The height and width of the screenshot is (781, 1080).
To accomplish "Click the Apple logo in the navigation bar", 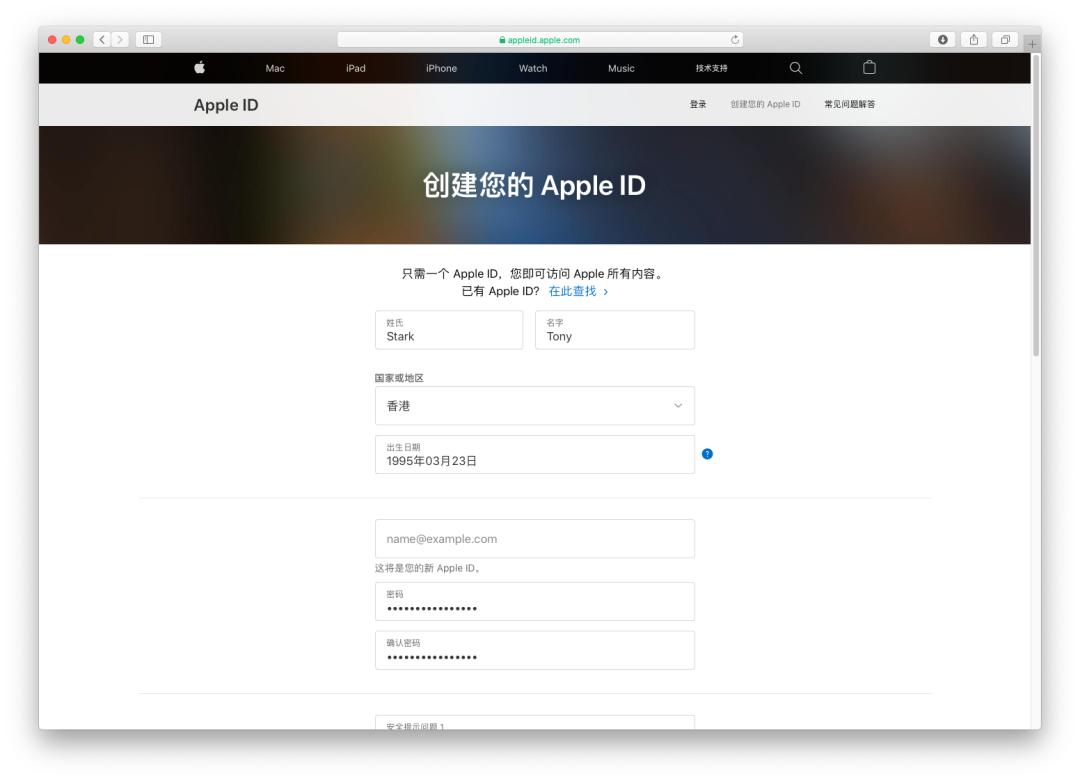I will [197, 68].
